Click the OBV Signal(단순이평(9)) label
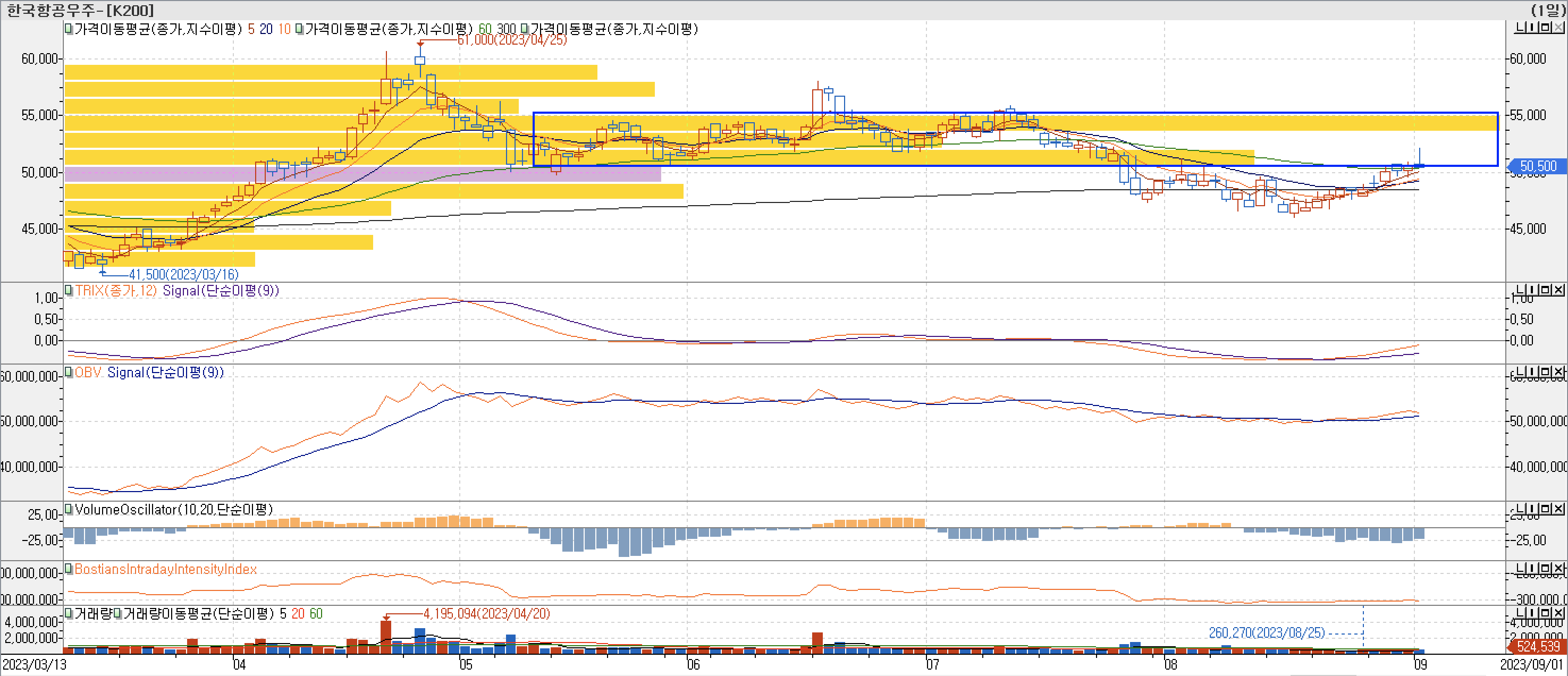Image resolution: width=1568 pixels, height=676 pixels. click(x=149, y=373)
